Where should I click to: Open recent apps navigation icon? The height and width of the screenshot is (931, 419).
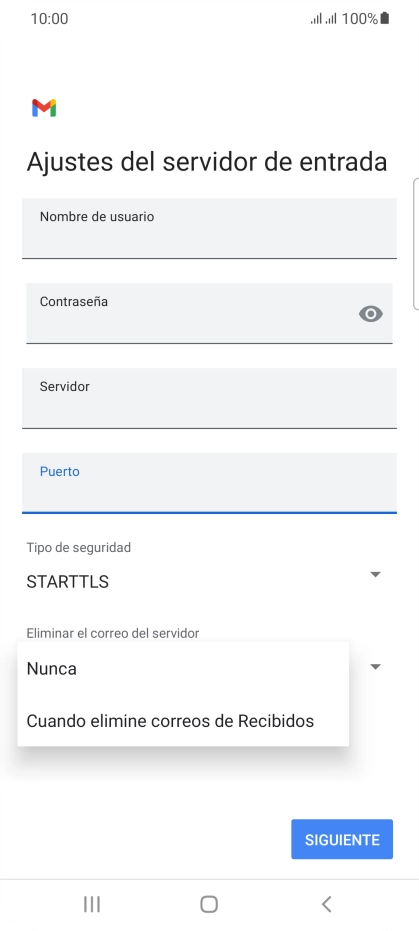pyautogui.click(x=92, y=904)
